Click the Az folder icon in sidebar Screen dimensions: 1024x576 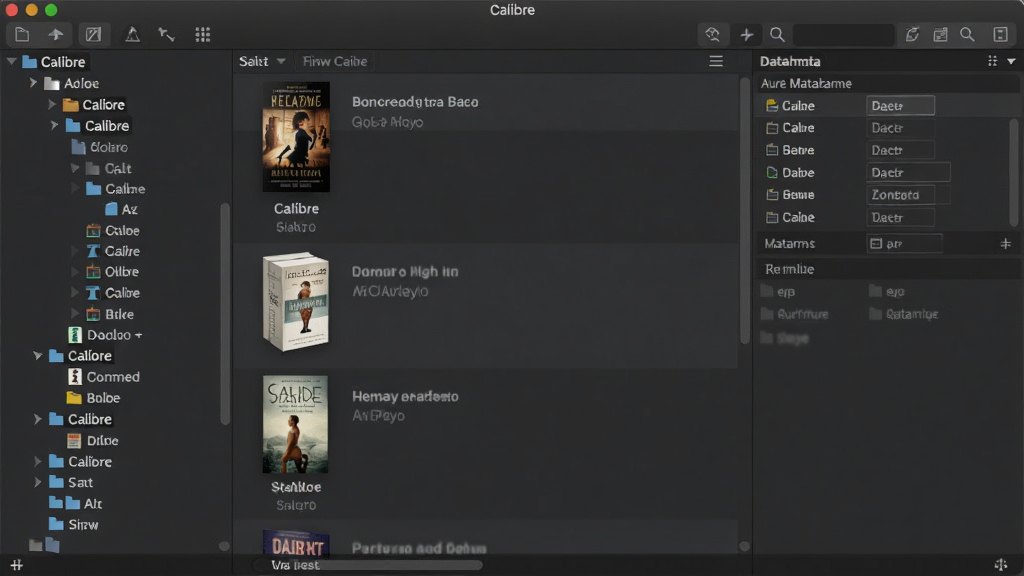[x=112, y=209]
